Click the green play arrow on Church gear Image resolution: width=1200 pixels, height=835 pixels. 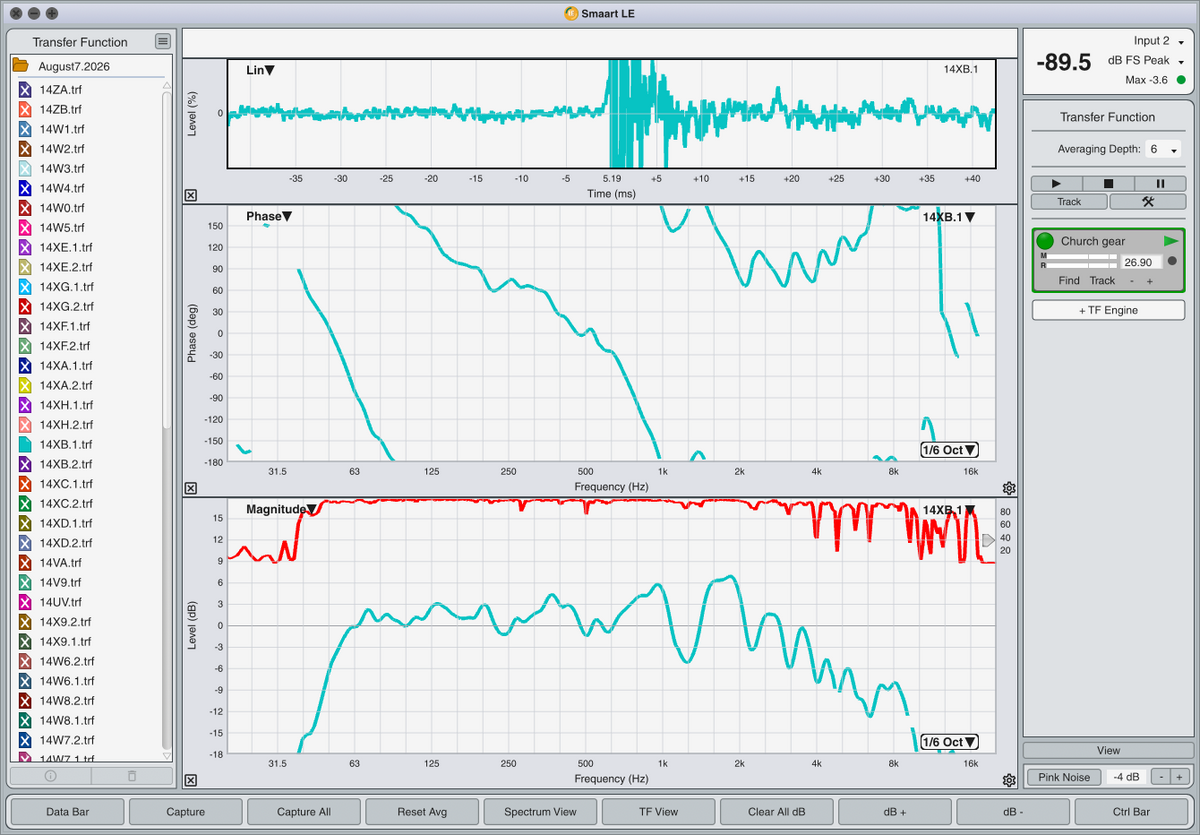coord(1171,241)
